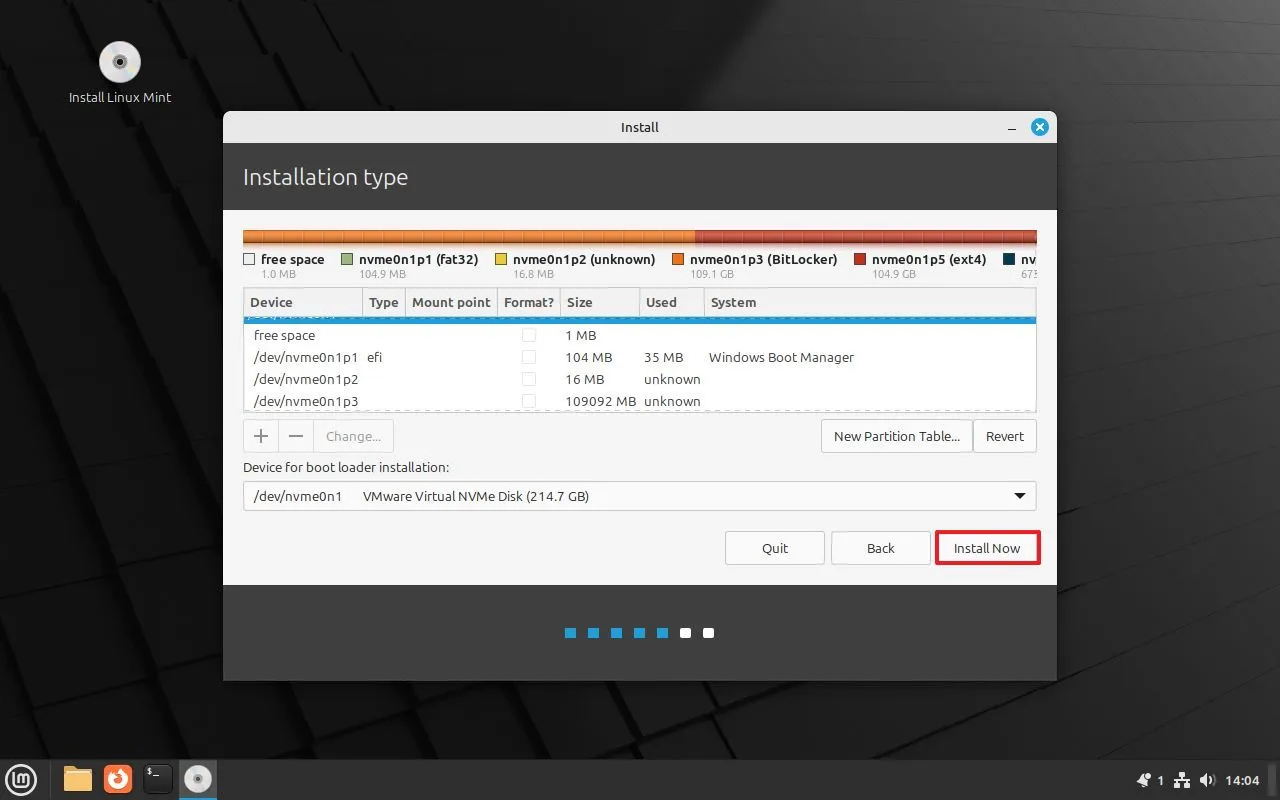Viewport: 1280px width, 800px height.
Task: Open the Terminal from the taskbar
Action: click(158, 778)
